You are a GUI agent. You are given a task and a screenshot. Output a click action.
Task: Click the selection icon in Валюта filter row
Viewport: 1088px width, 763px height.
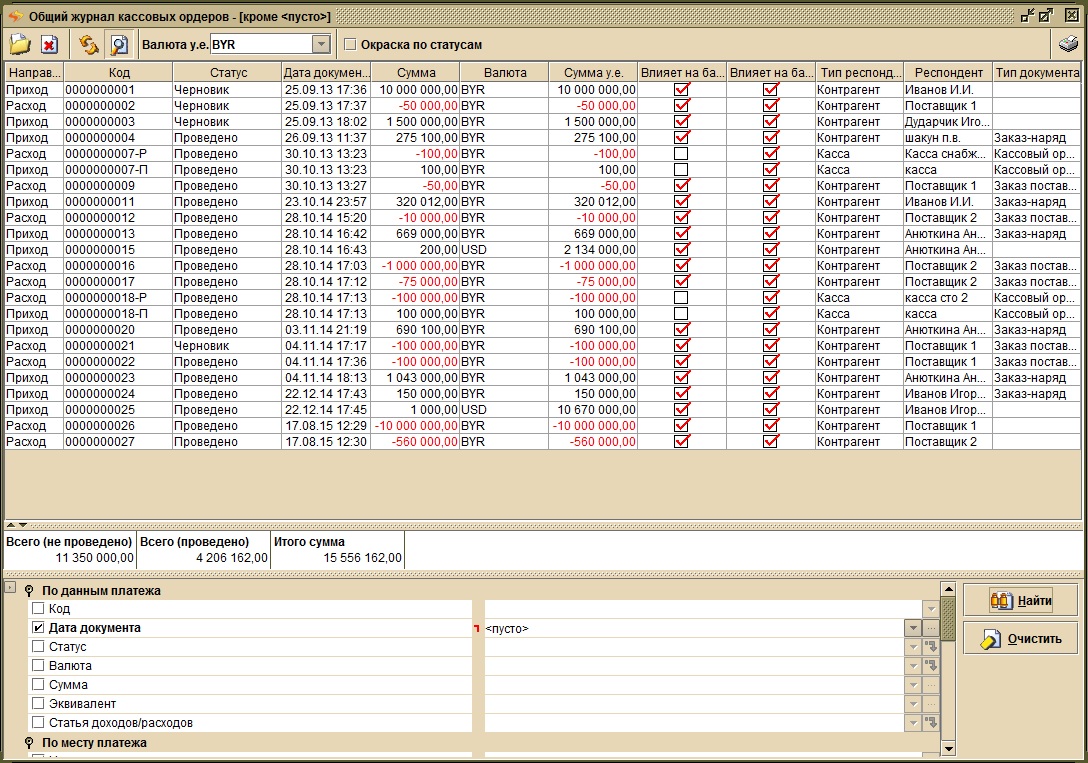coord(931,665)
